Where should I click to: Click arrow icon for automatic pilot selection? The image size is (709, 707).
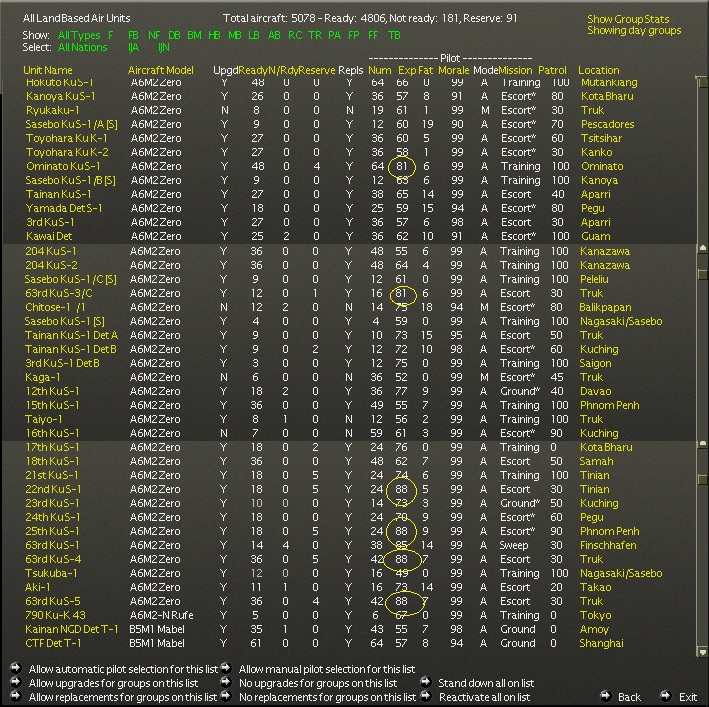(16, 668)
